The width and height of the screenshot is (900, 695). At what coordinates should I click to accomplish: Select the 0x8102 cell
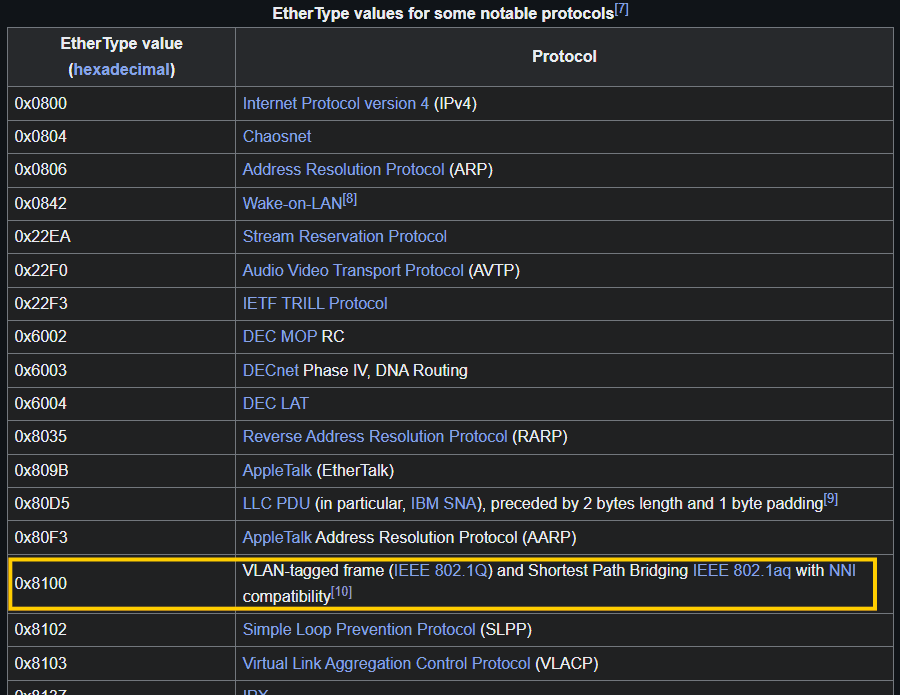[121, 630]
